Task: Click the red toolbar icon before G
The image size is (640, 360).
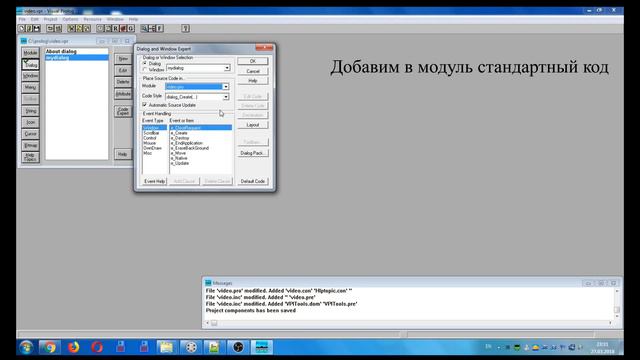Action: coord(123,28)
